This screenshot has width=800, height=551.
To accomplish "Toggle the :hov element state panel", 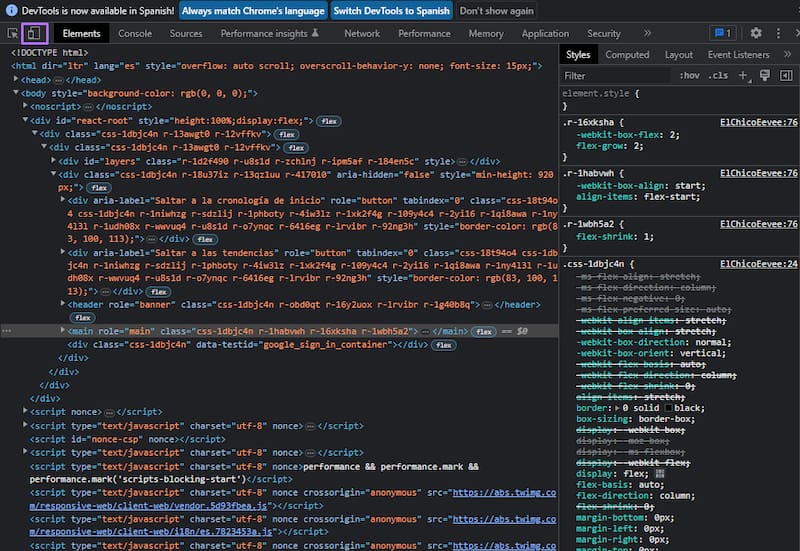I will tap(689, 75).
